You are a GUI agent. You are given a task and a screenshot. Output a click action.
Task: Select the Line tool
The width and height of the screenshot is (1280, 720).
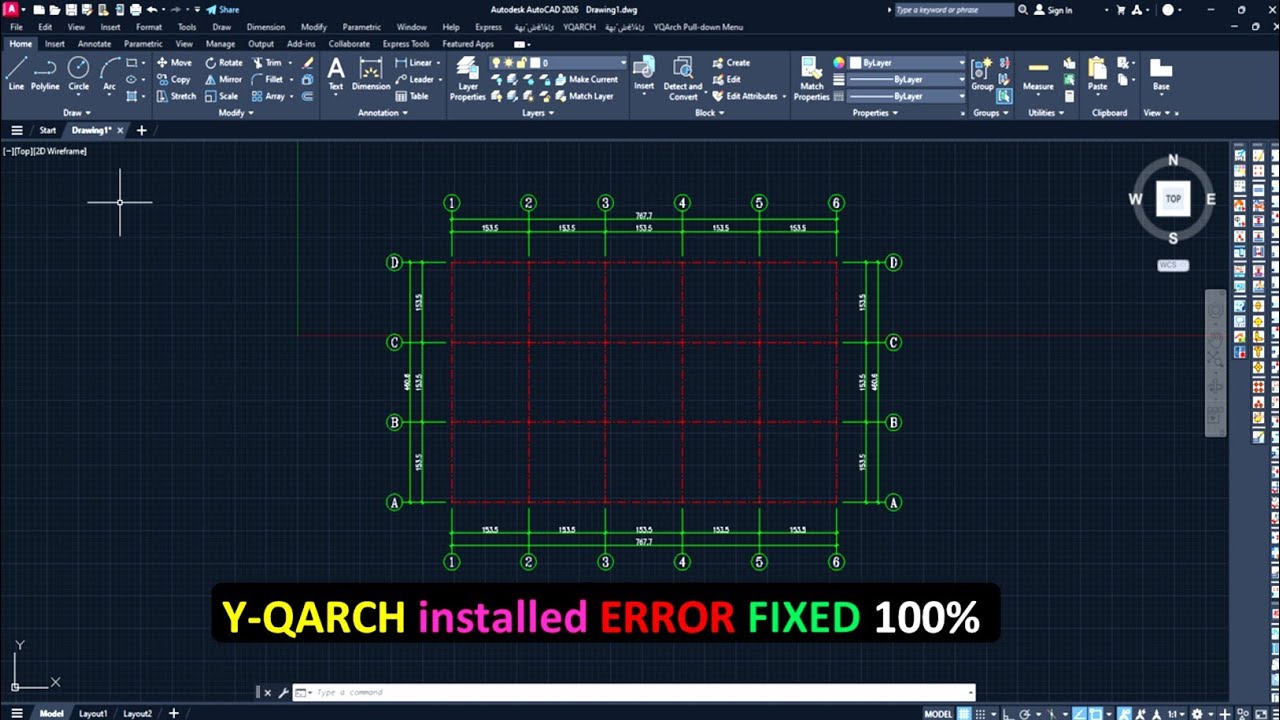click(x=16, y=74)
